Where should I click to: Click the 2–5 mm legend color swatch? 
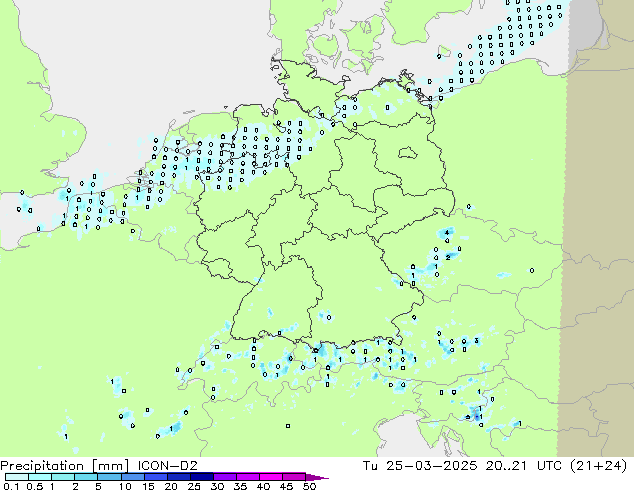tap(86, 477)
